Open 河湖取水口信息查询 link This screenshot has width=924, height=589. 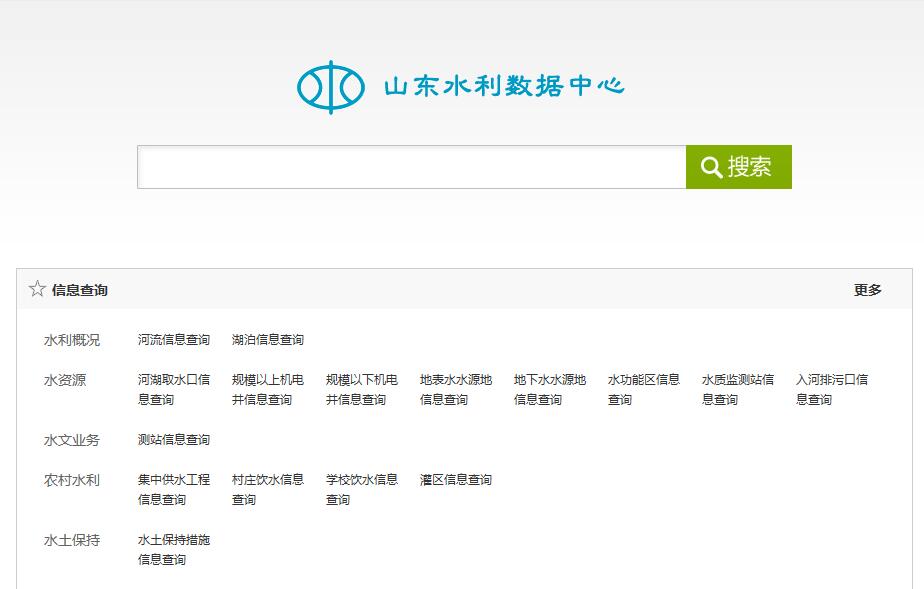174,389
